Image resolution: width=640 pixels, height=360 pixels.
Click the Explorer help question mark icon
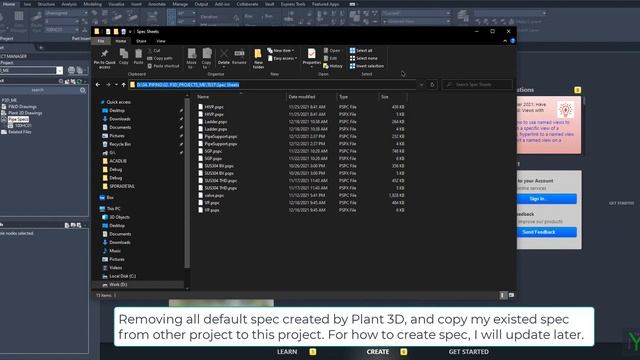pyautogui.click(x=513, y=41)
